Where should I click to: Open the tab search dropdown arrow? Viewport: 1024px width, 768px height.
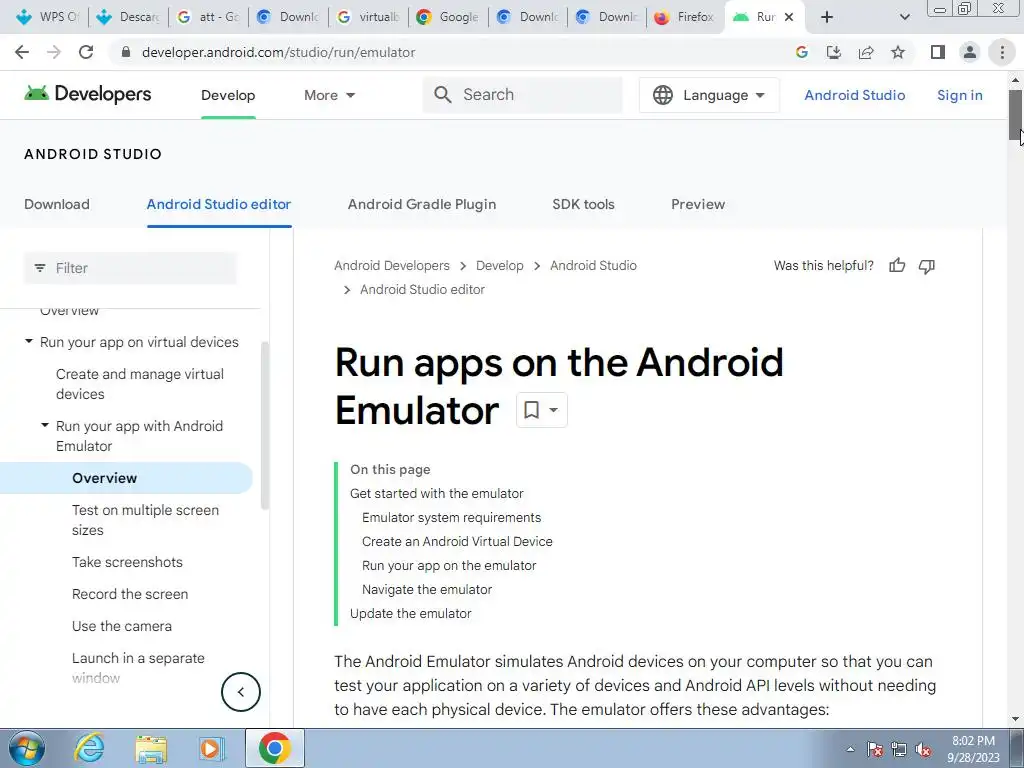[904, 17]
